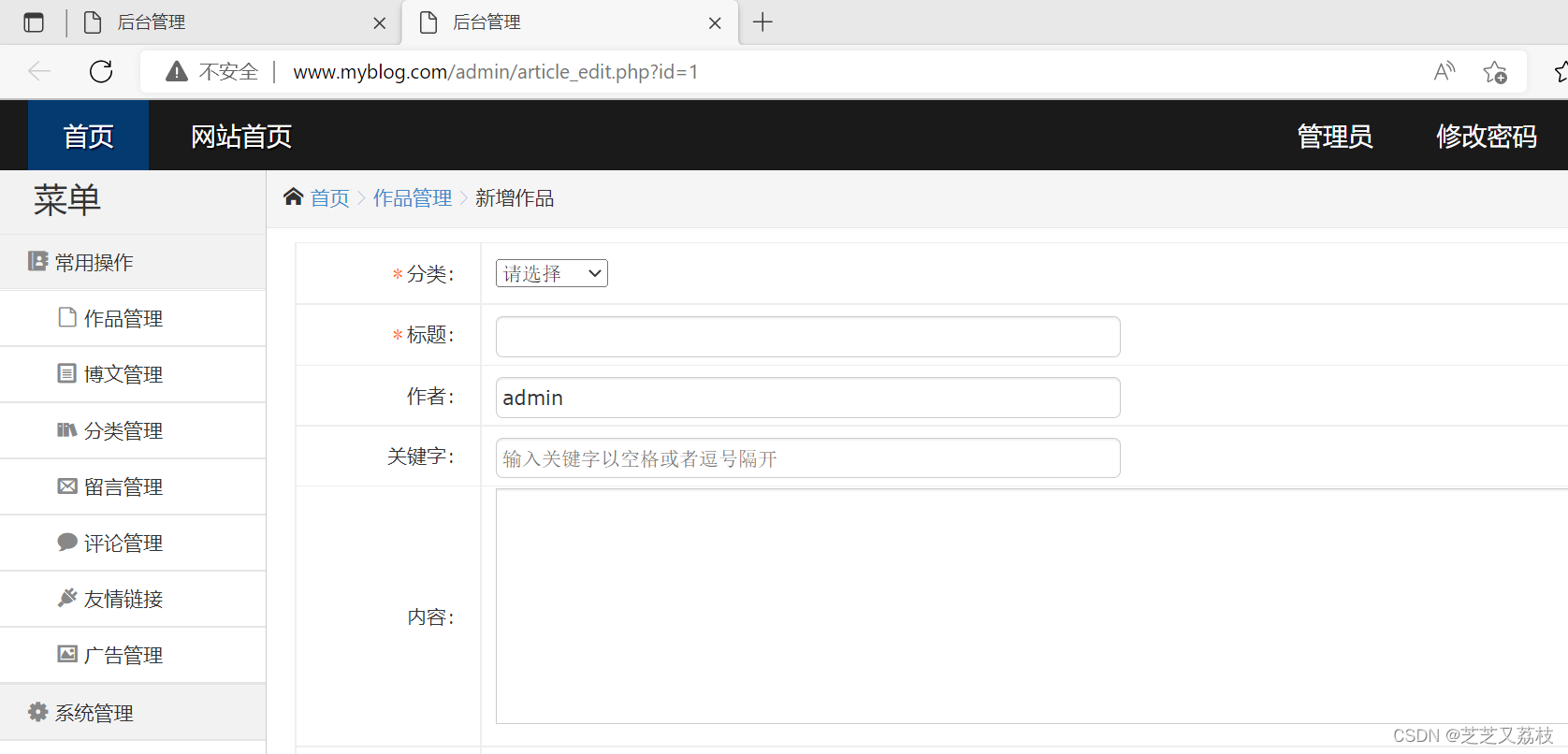Click the browser address bar URL
The image size is (1568, 754).
495,71
